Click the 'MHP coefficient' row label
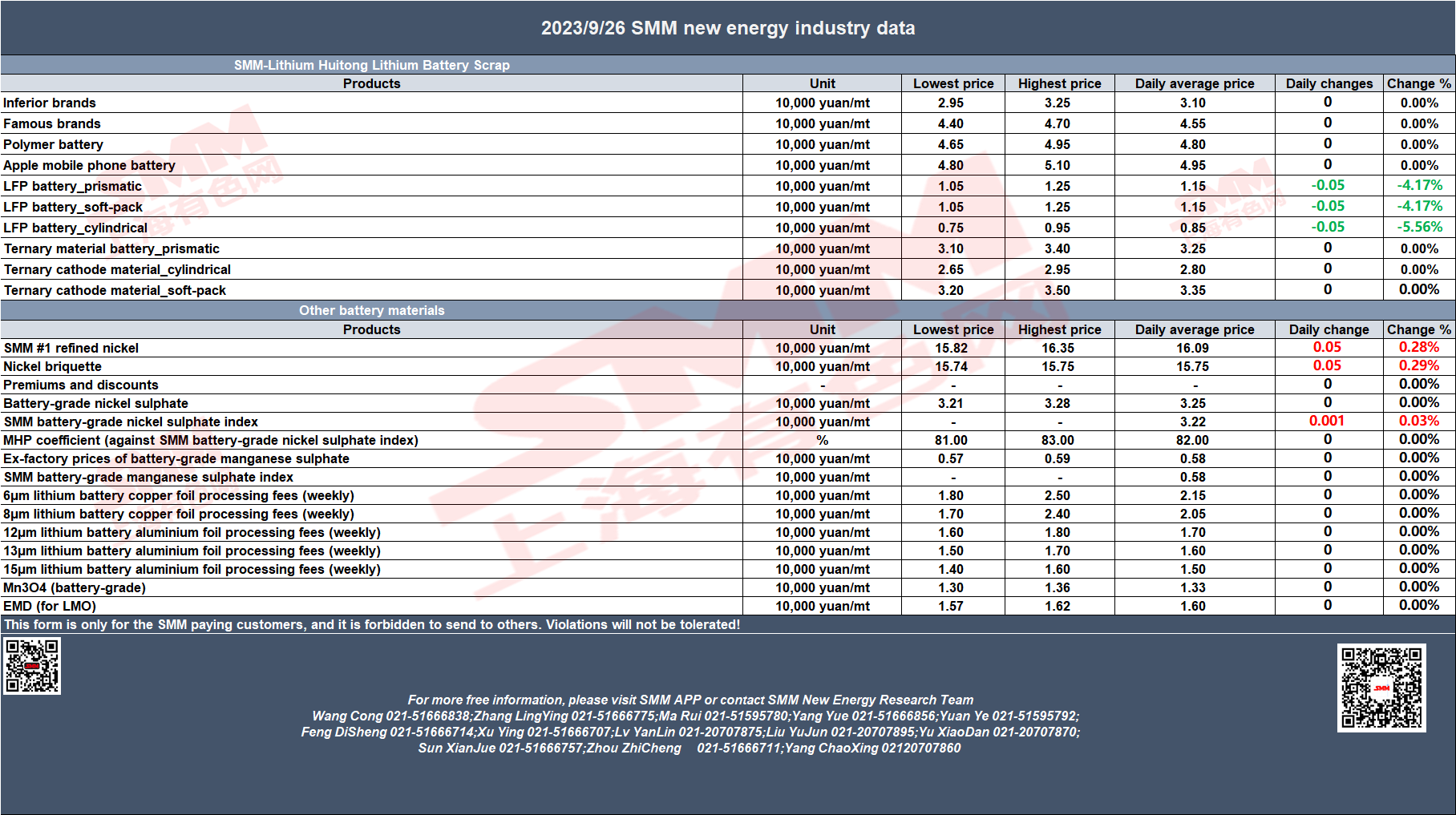The height and width of the screenshot is (815, 1456). (211, 440)
